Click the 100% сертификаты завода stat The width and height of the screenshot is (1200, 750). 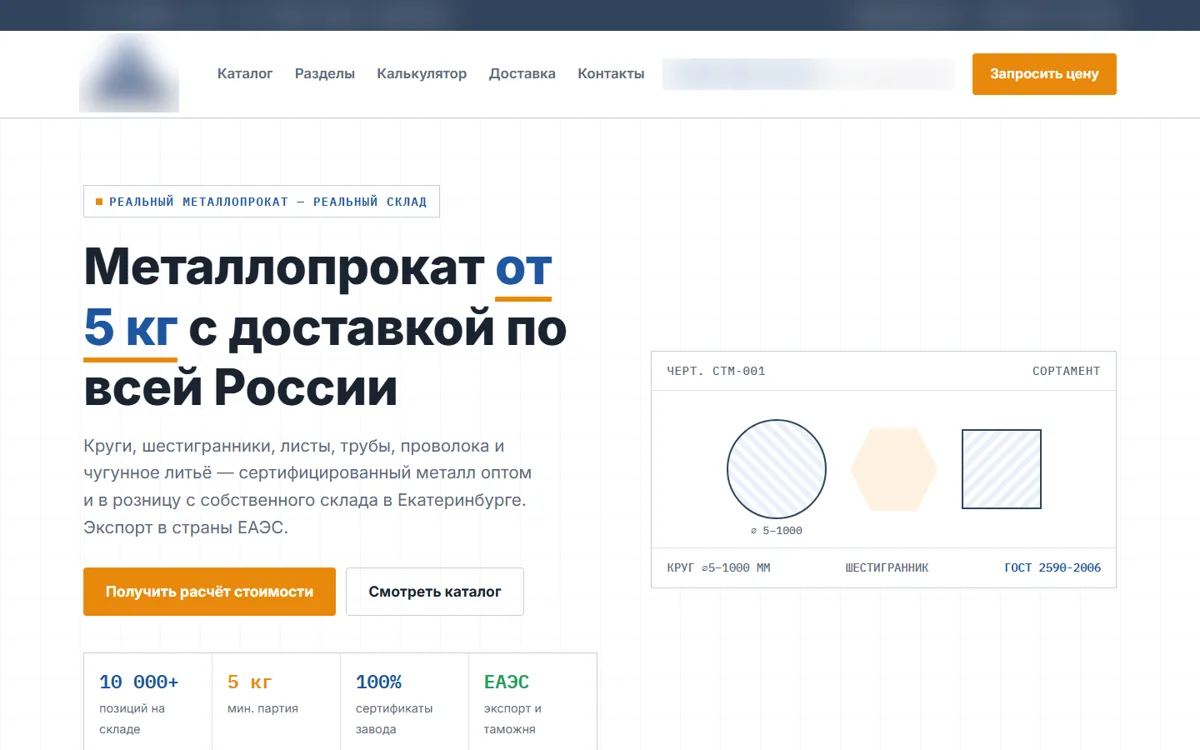[x=404, y=702]
